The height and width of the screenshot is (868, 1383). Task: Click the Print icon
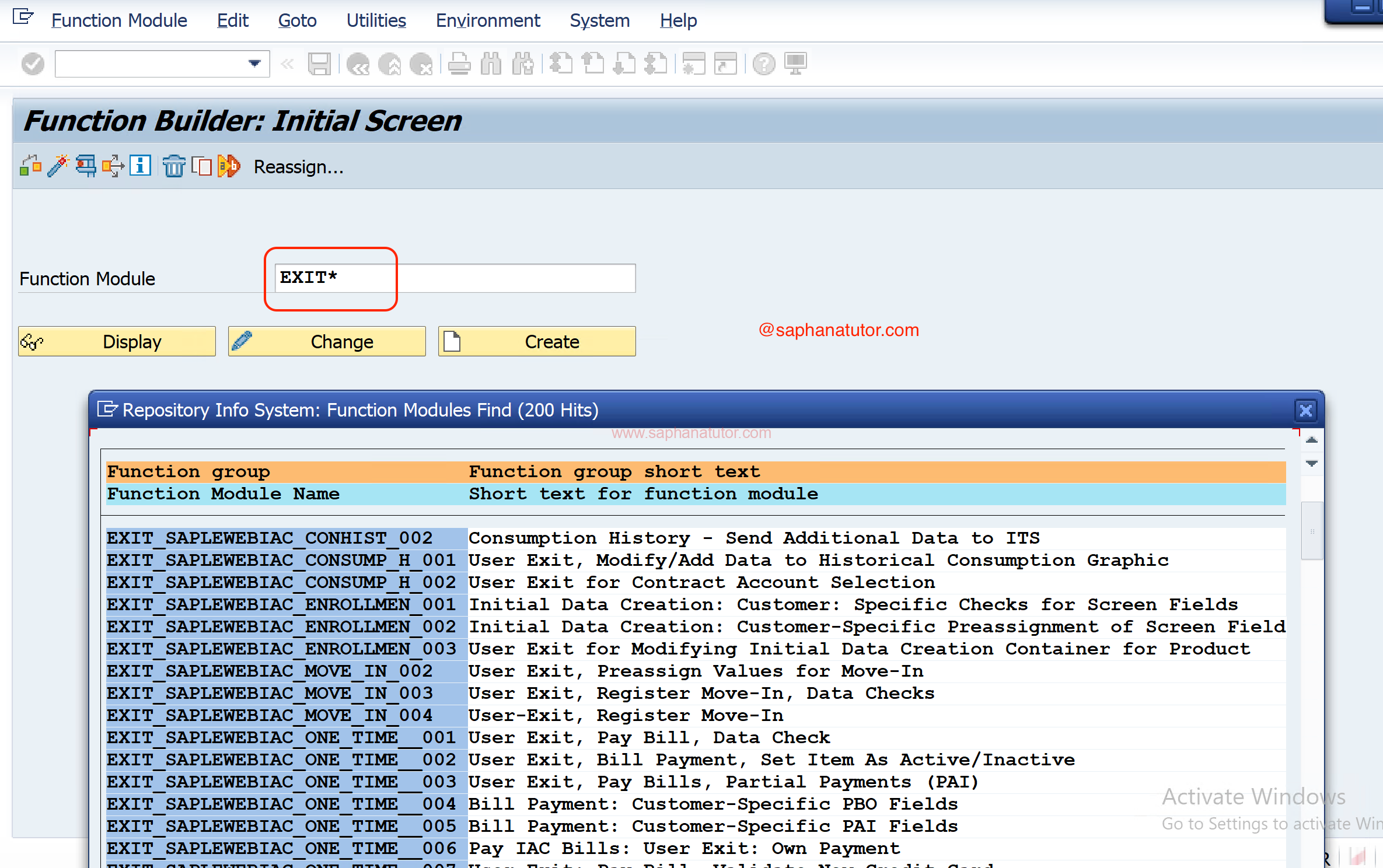pos(459,64)
